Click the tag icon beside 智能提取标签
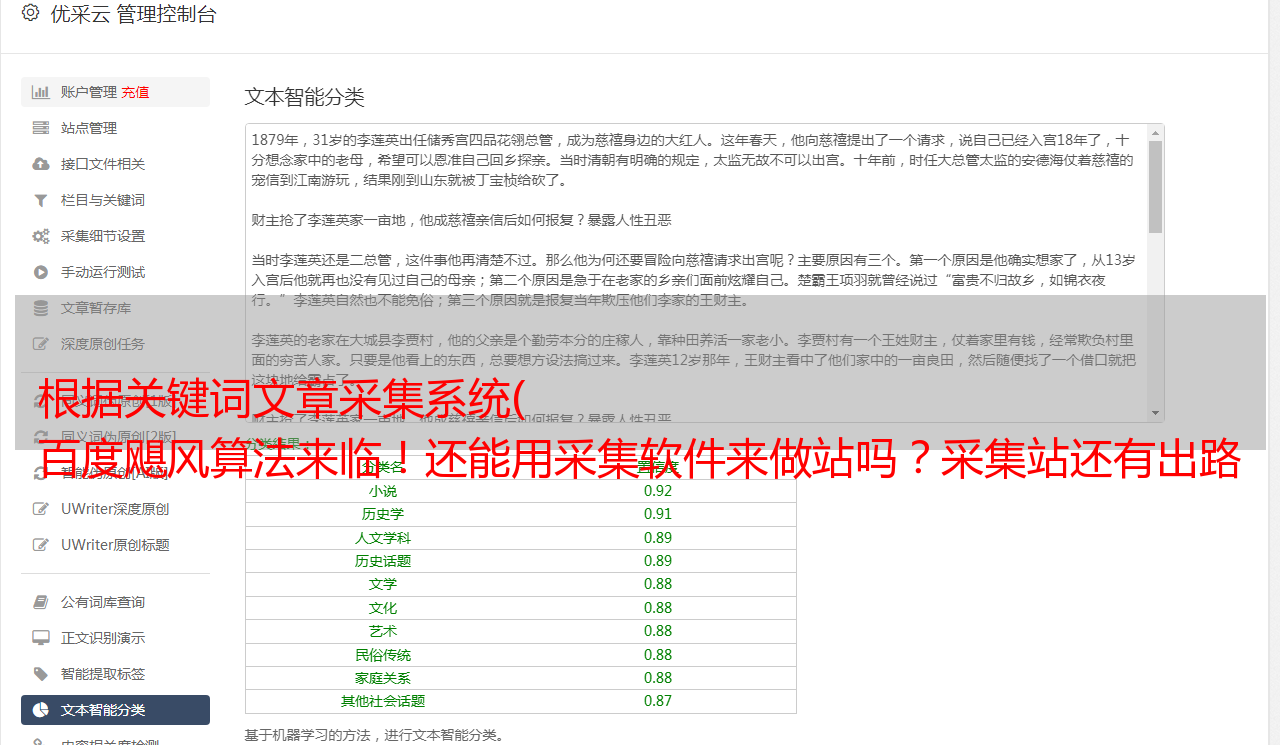 point(40,674)
